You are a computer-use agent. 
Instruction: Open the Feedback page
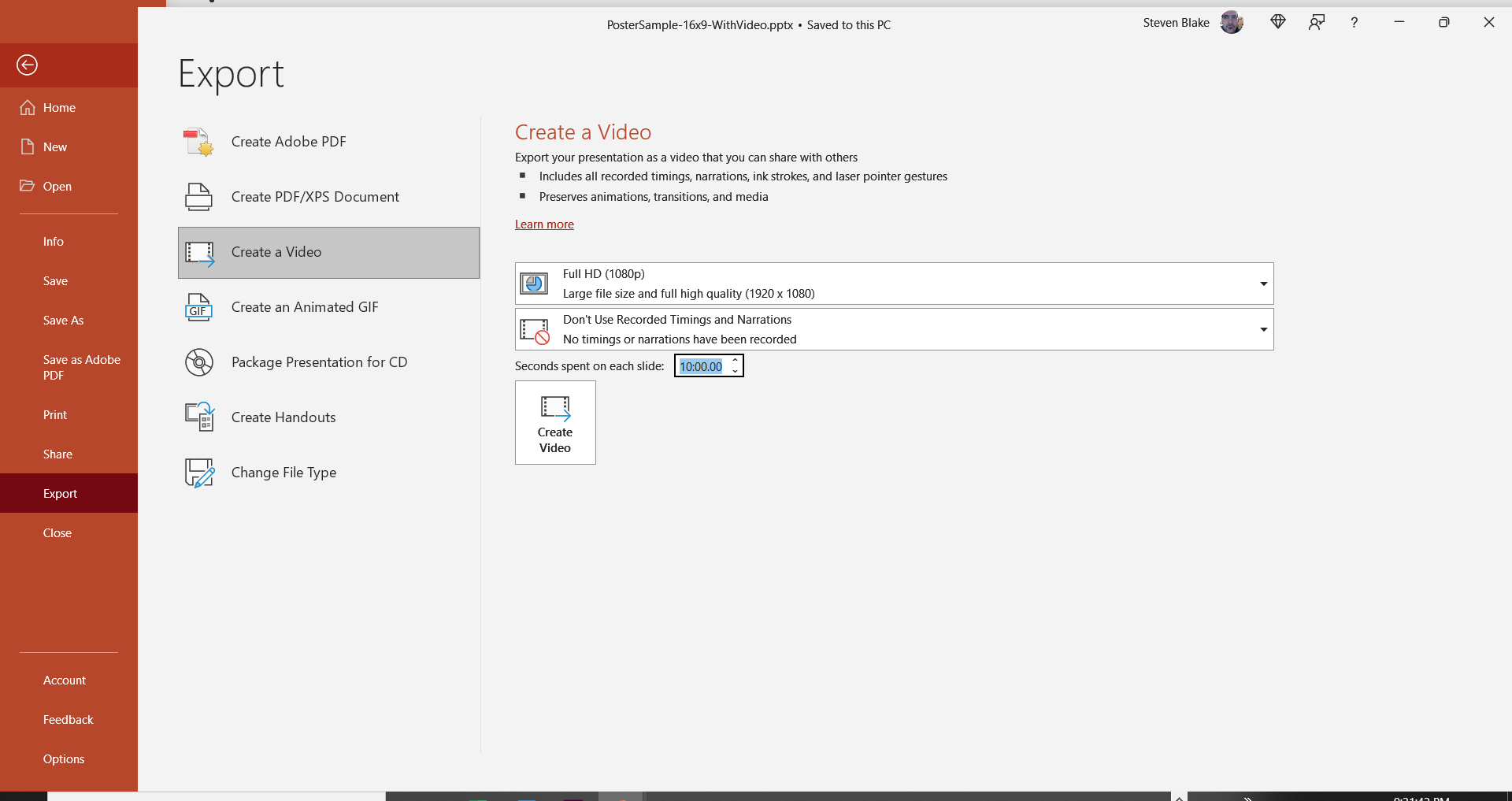(69, 719)
